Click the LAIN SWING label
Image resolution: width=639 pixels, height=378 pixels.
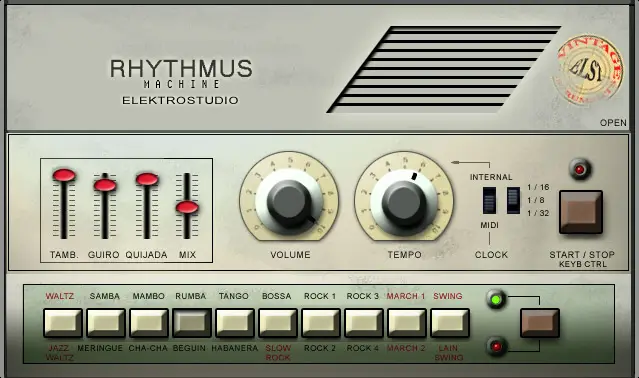pyautogui.click(x=449, y=353)
